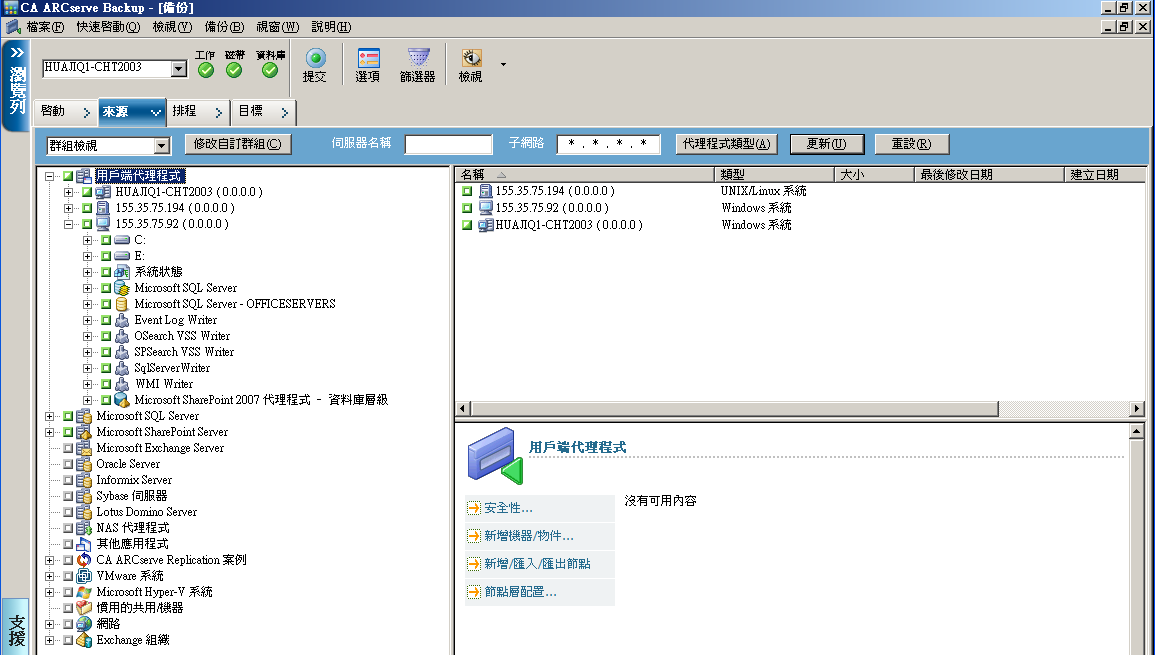Switch to the Destination (目標) tab
Screen dimensions: 1155x655
tap(263, 111)
